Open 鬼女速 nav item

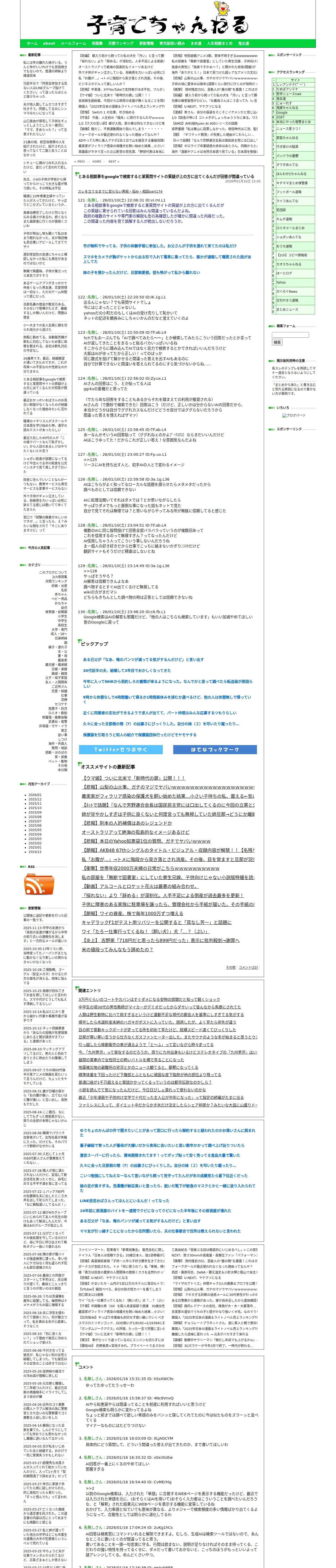tap(243, 43)
